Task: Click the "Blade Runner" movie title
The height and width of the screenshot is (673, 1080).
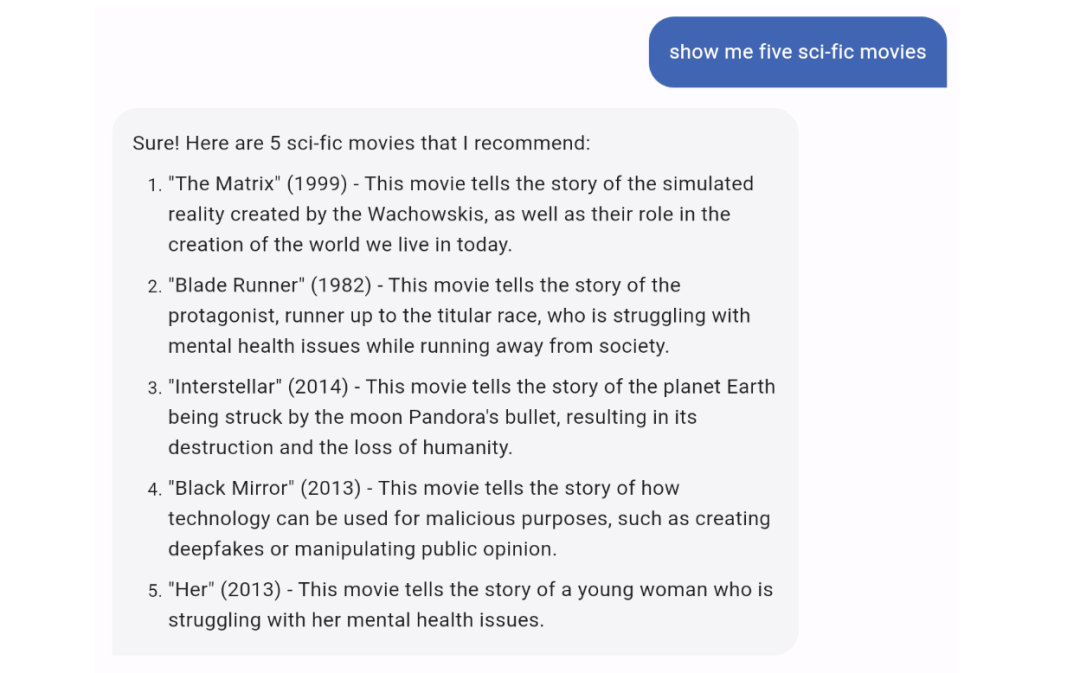Action: point(237,285)
